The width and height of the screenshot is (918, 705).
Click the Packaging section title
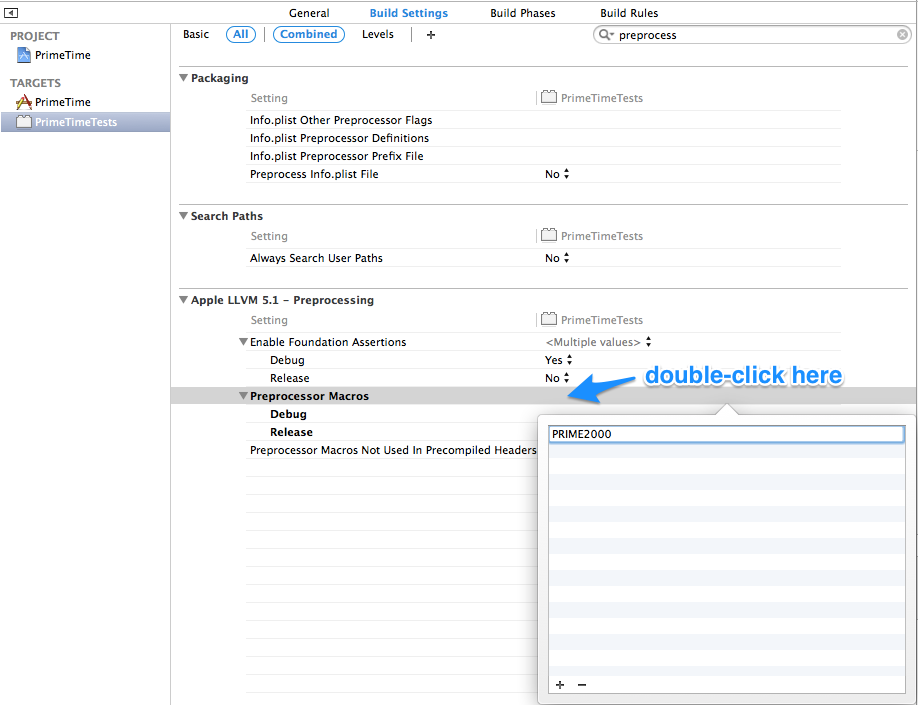pos(220,78)
